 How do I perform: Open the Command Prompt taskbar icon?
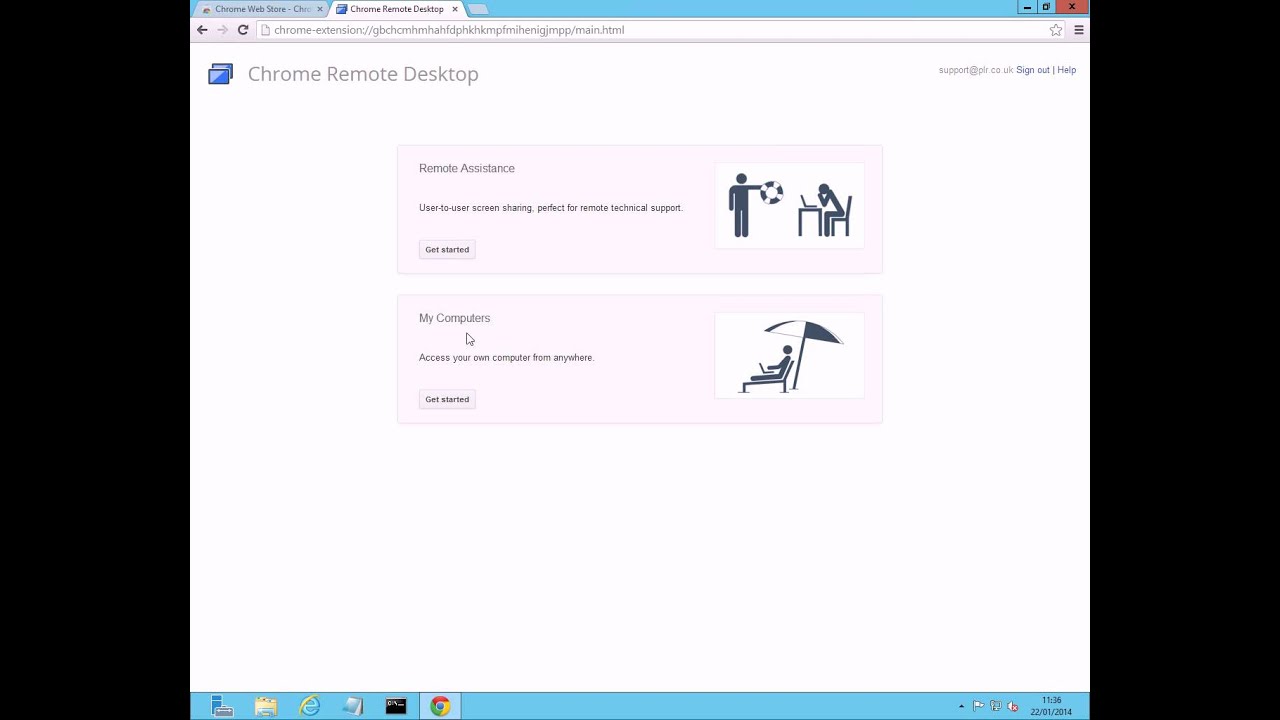[x=395, y=707]
